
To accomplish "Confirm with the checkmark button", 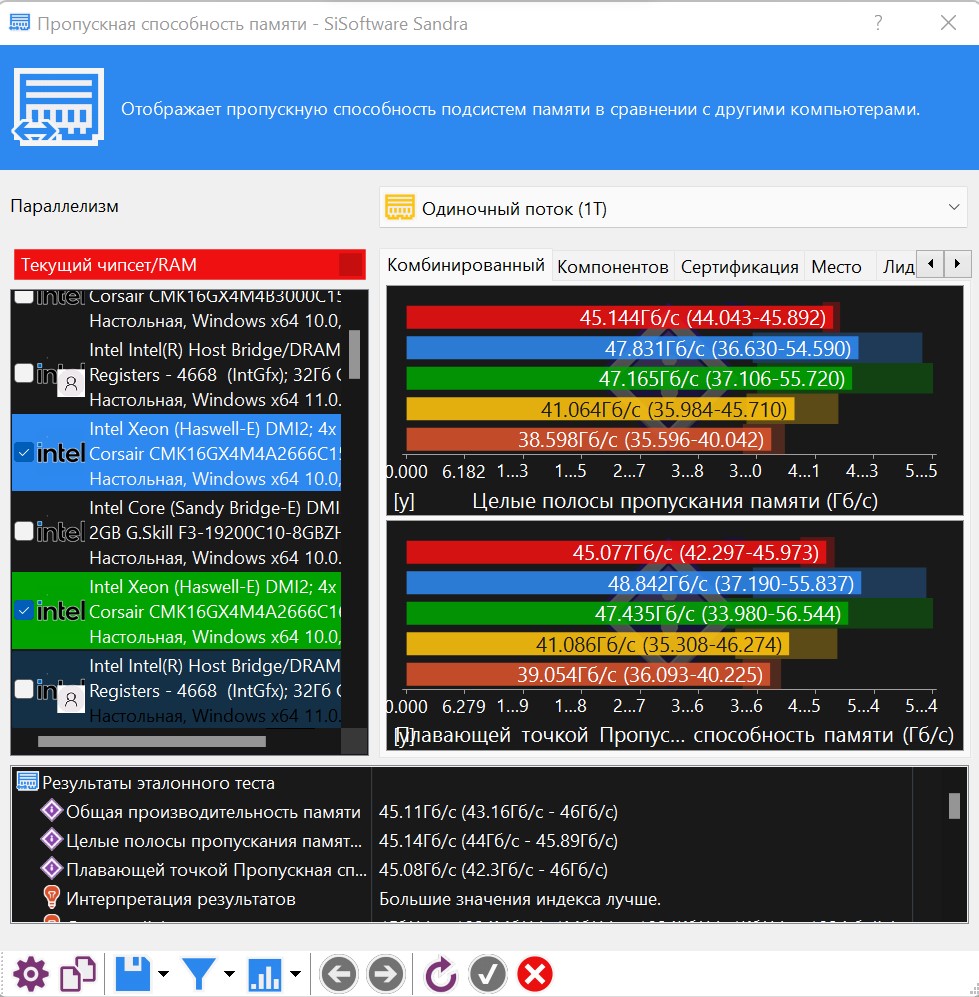I will (488, 974).
